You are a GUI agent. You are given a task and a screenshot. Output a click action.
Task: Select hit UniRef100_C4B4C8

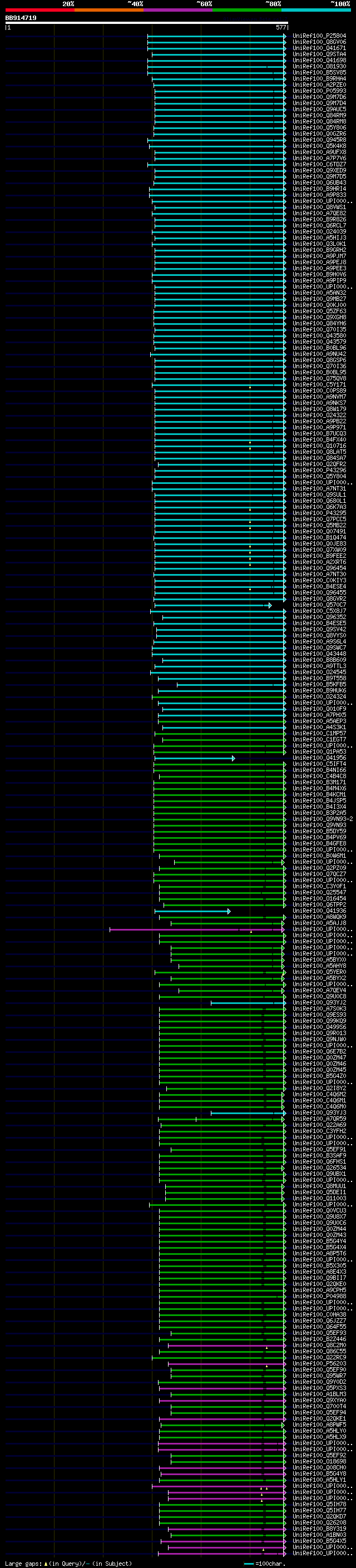coord(319,776)
